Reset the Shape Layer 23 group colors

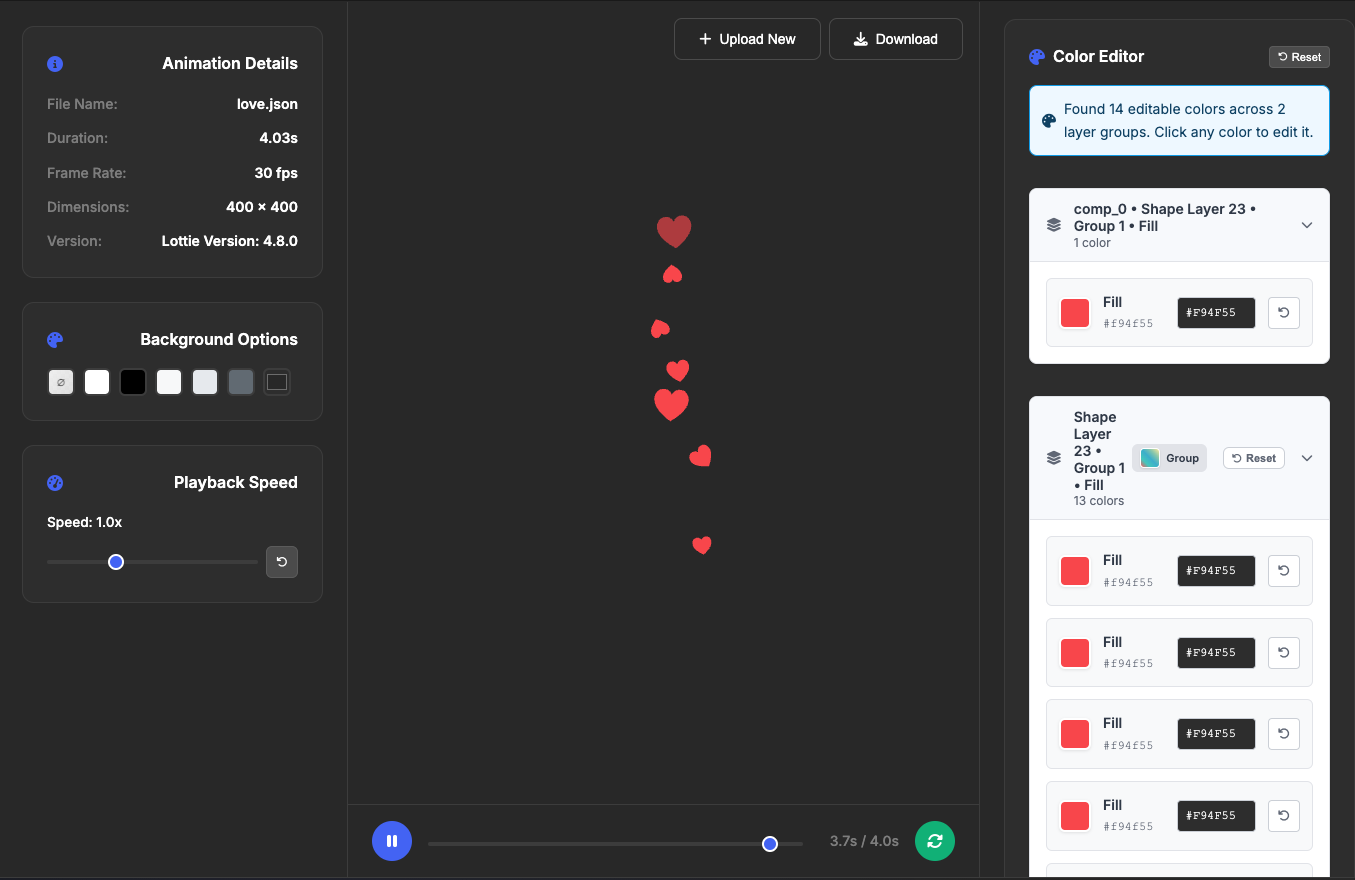click(x=1254, y=458)
